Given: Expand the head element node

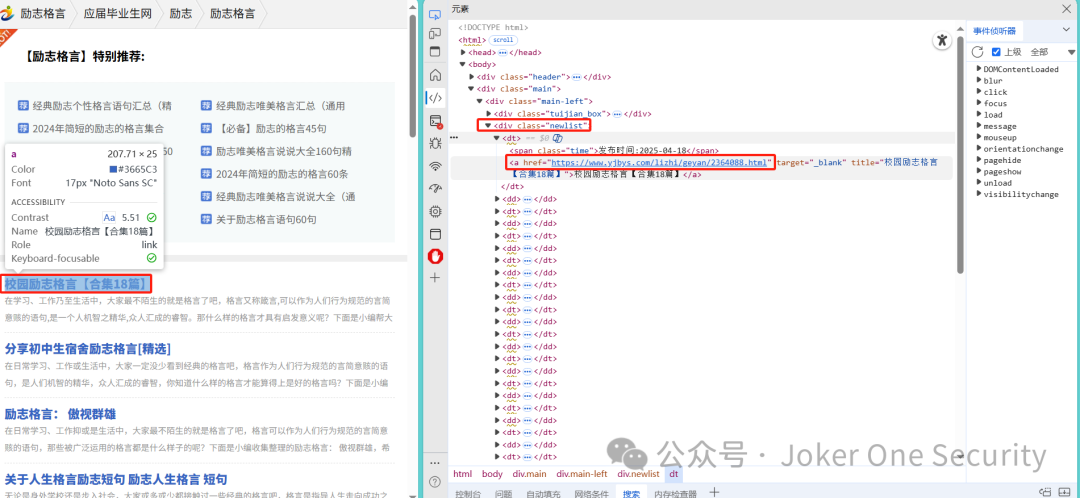Looking at the screenshot, I should pos(464,52).
